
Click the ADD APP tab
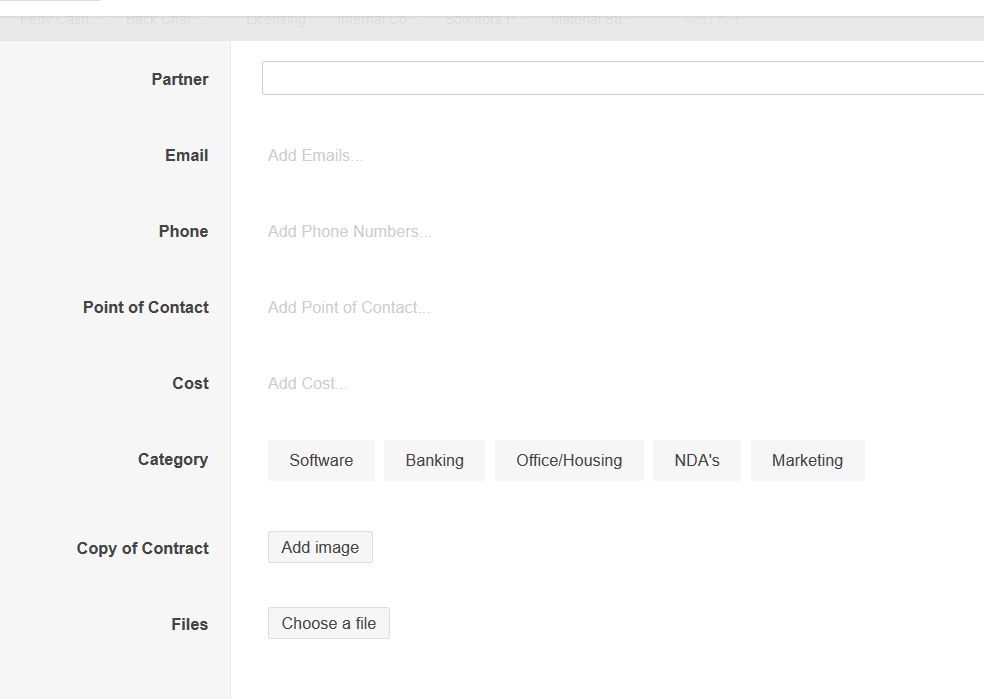pyautogui.click(x=713, y=20)
